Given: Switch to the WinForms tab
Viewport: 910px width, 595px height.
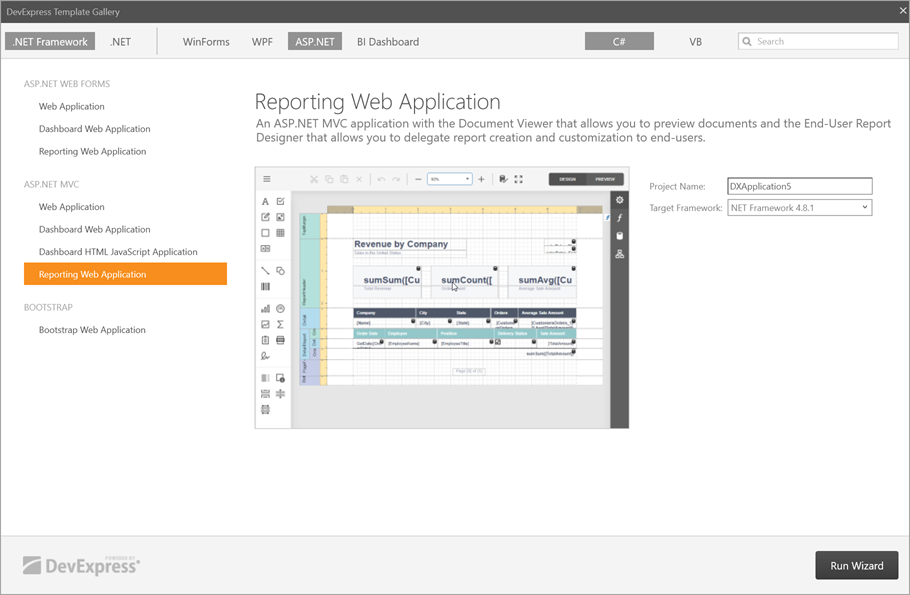Looking at the screenshot, I should [x=206, y=41].
